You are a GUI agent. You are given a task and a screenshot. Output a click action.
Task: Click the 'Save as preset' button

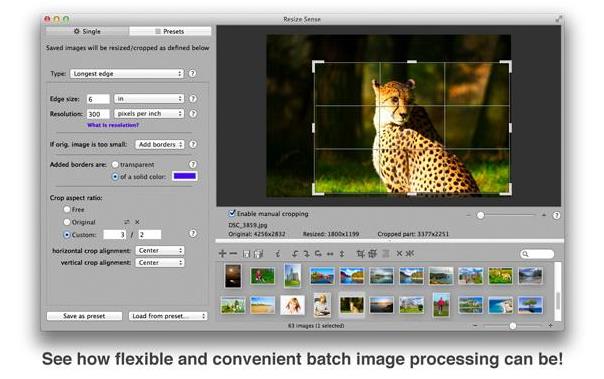coord(84,316)
